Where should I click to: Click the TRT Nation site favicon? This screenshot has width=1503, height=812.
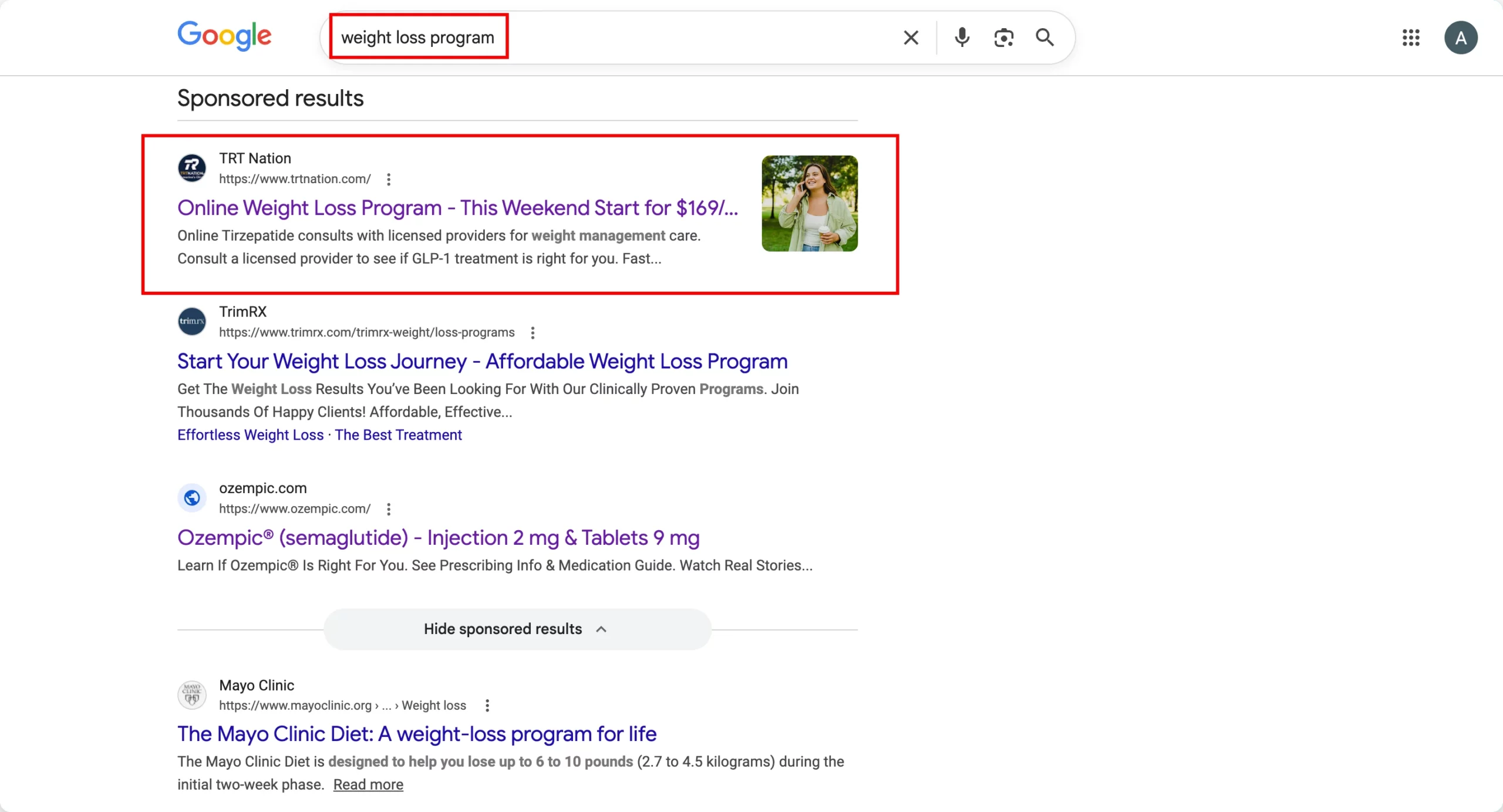192,168
